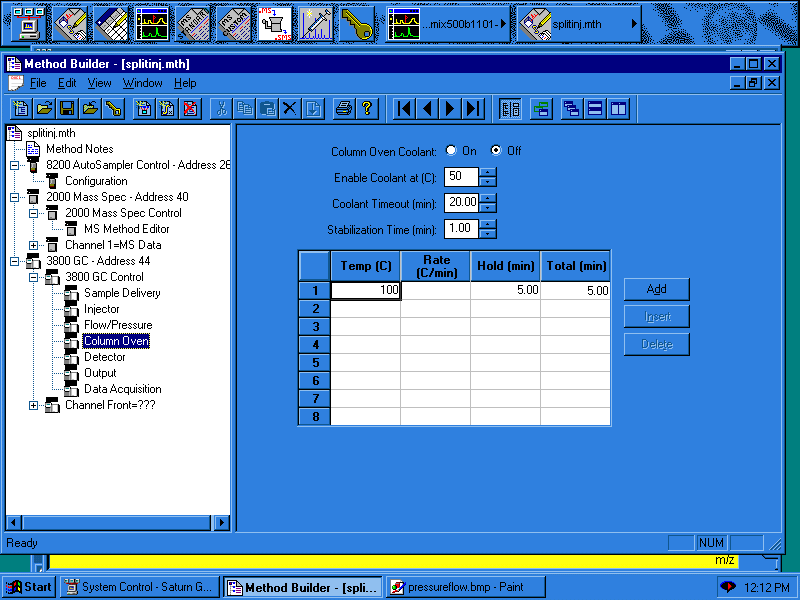Jump to the first method section
This screenshot has width=800, height=600.
(404, 109)
